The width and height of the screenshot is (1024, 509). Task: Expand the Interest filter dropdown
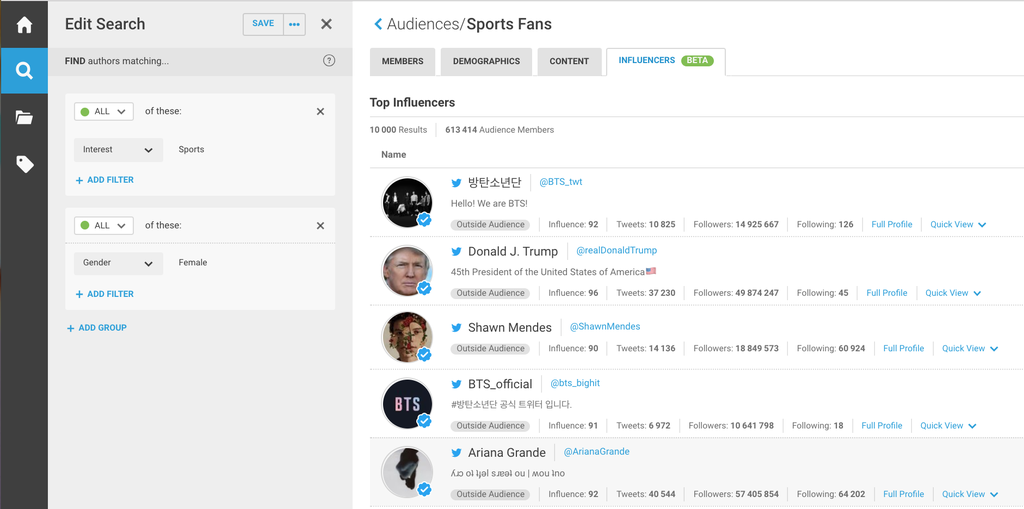point(118,150)
